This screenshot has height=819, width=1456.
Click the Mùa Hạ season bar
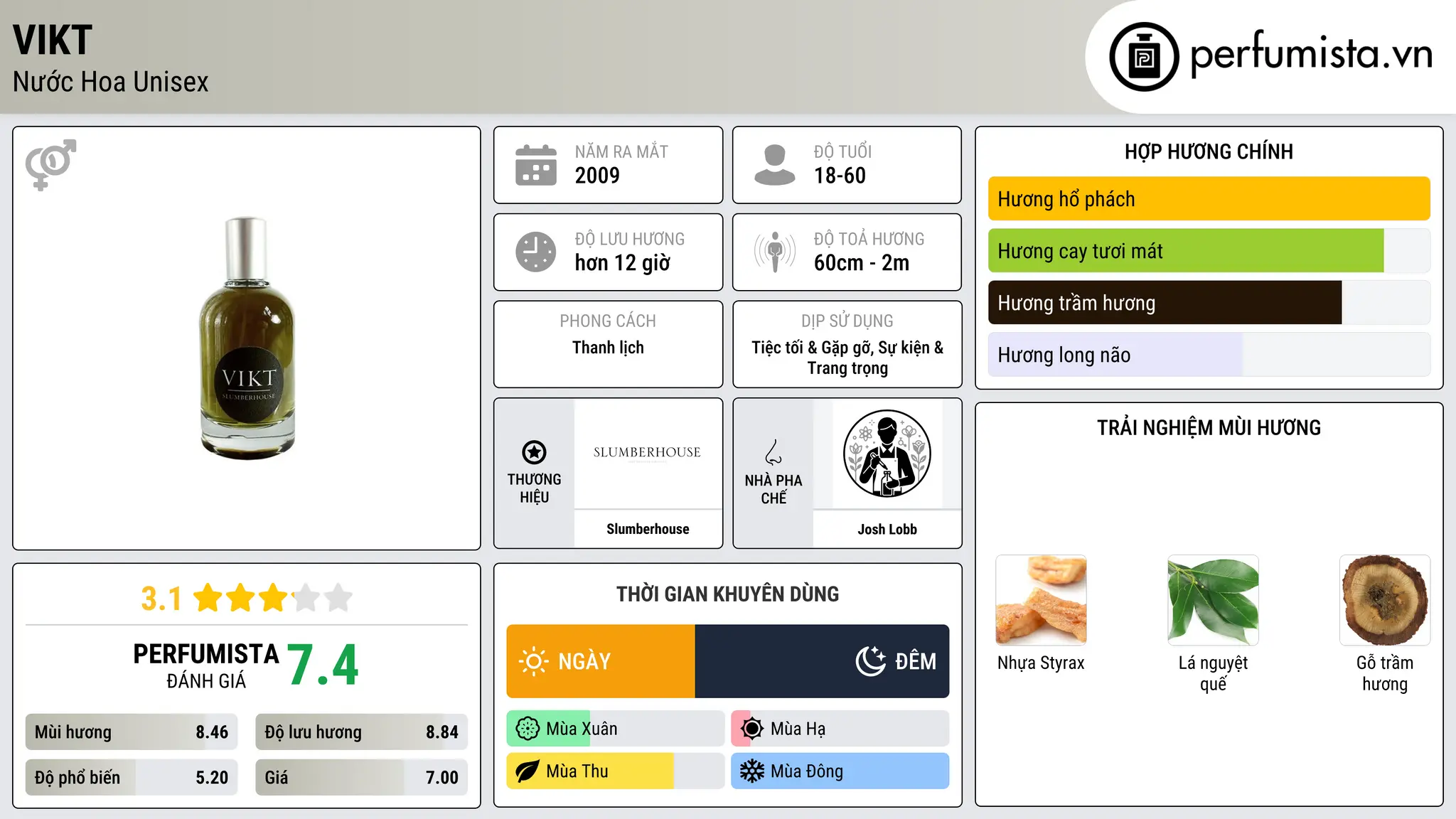click(x=840, y=729)
